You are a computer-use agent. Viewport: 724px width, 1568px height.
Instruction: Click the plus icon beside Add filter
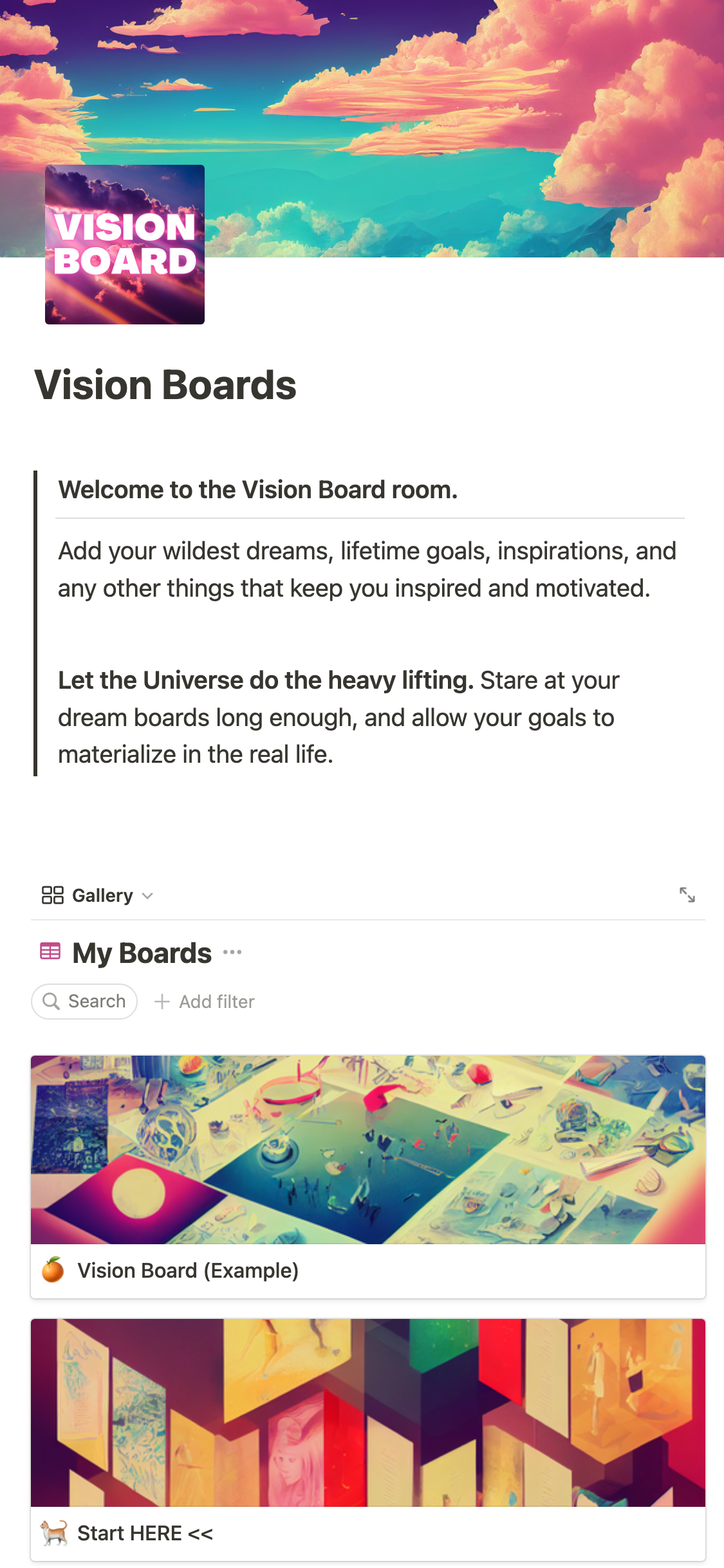(162, 1002)
